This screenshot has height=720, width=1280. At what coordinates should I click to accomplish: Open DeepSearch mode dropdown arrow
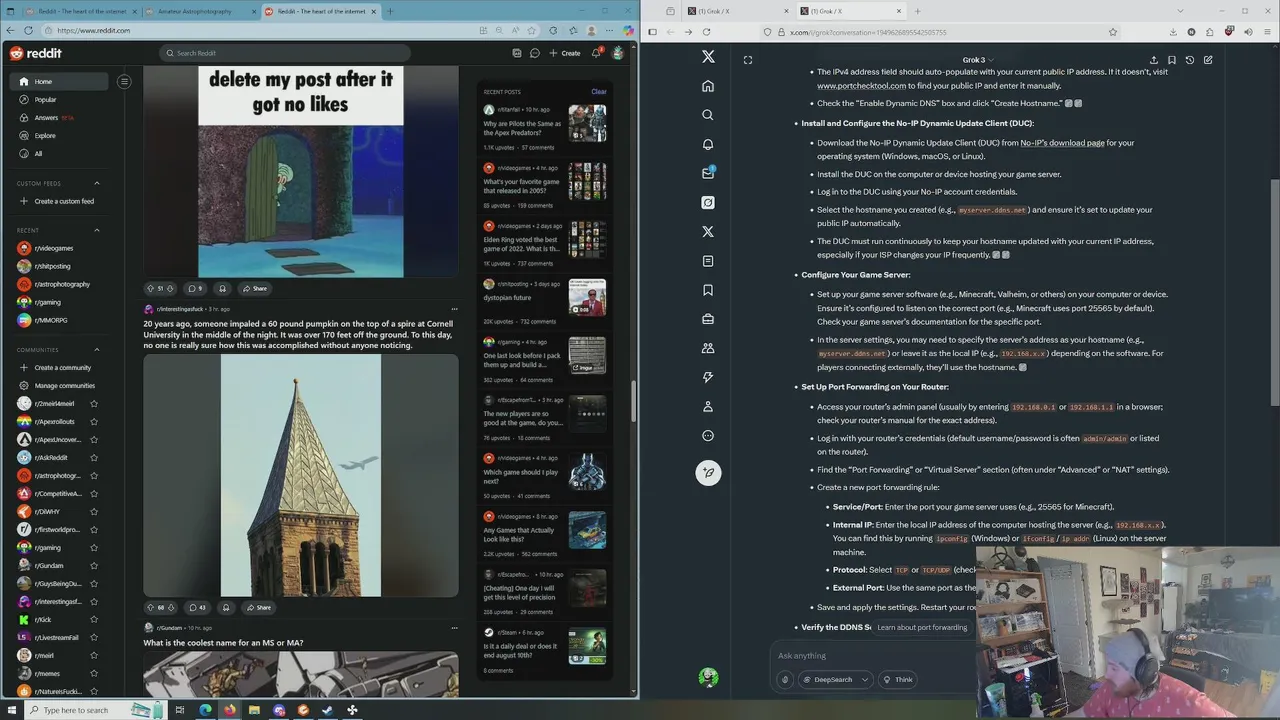[x=864, y=680]
